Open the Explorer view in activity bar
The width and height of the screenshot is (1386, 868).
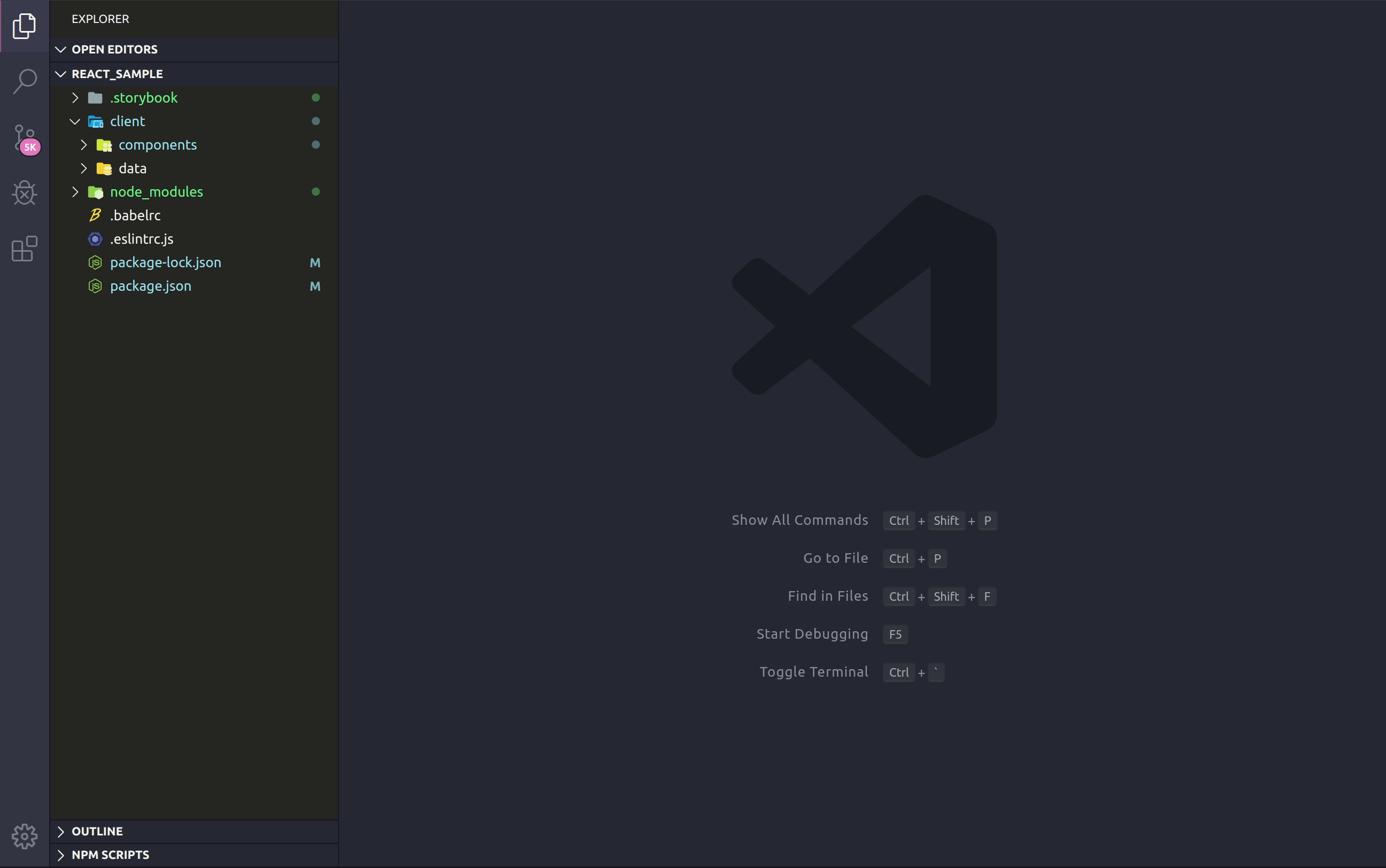pyautogui.click(x=24, y=26)
